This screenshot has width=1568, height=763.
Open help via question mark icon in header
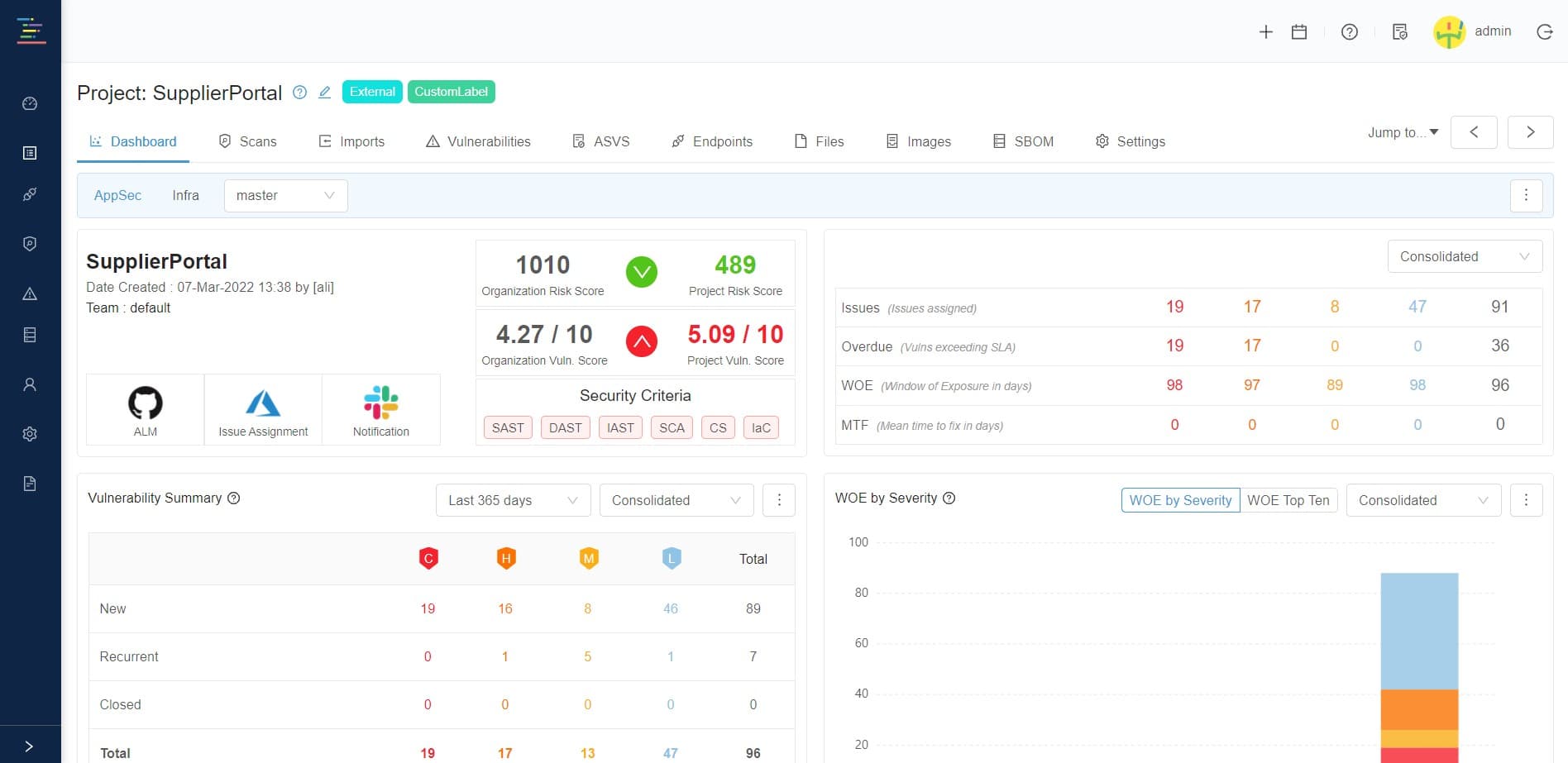pyautogui.click(x=1349, y=32)
